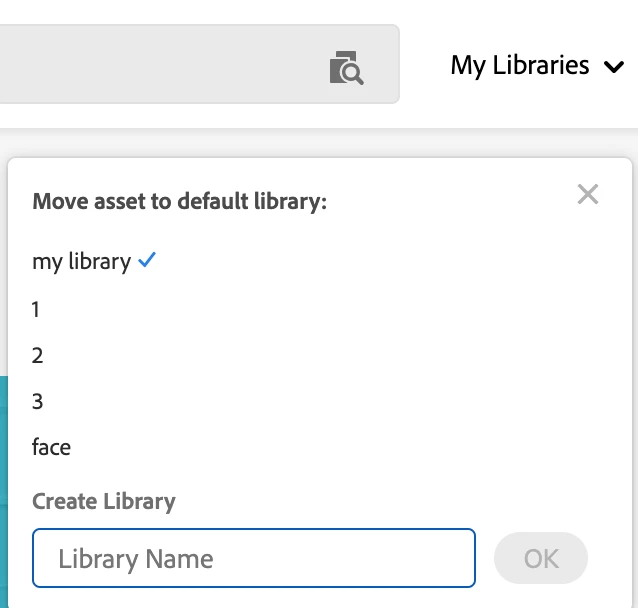
Task: Focus the Library Name text field
Action: (253, 558)
